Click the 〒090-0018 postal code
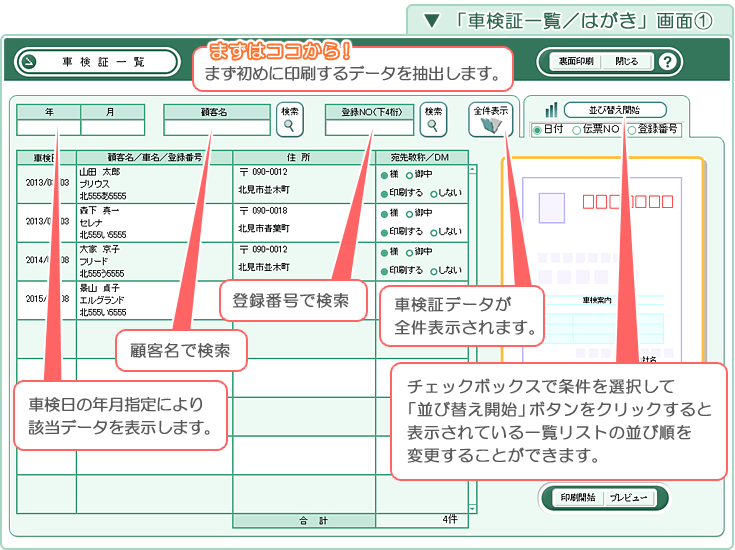 263,211
